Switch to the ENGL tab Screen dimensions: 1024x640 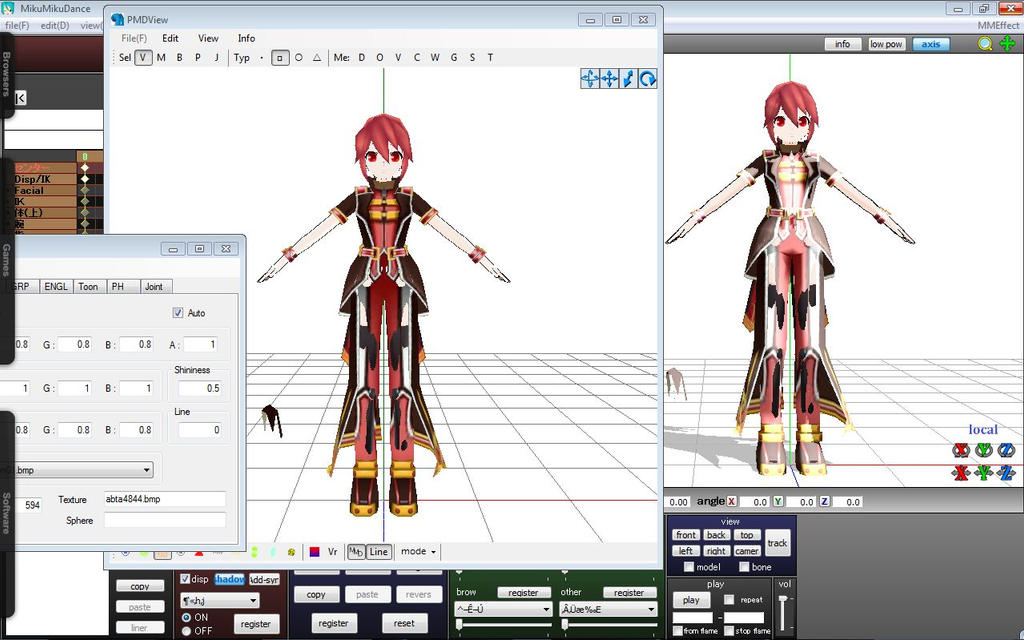tap(56, 287)
